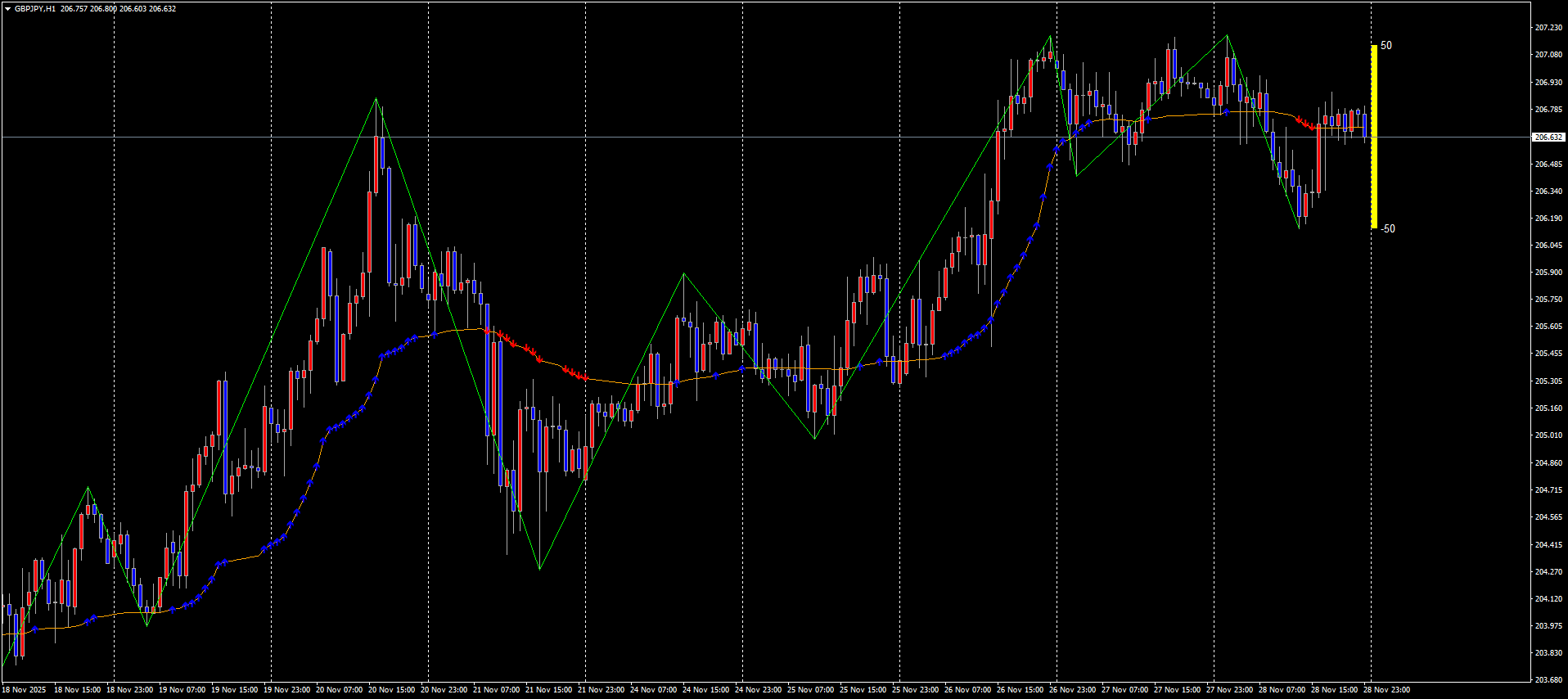This screenshot has height=699, width=1568.
Task: Select the yellow vertical range bar
Action: 1374,137
